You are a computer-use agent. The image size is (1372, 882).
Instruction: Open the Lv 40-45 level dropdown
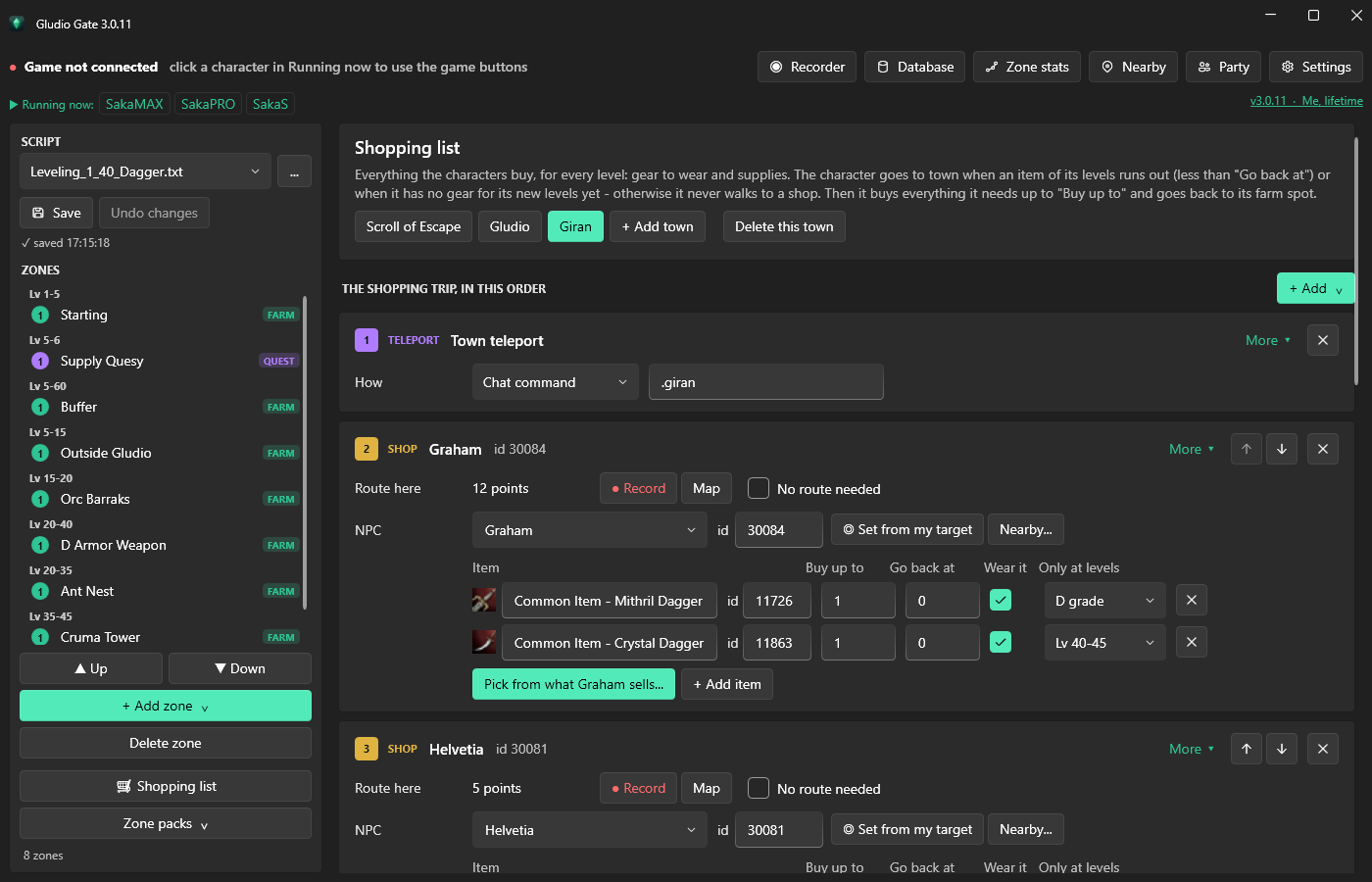click(1105, 643)
